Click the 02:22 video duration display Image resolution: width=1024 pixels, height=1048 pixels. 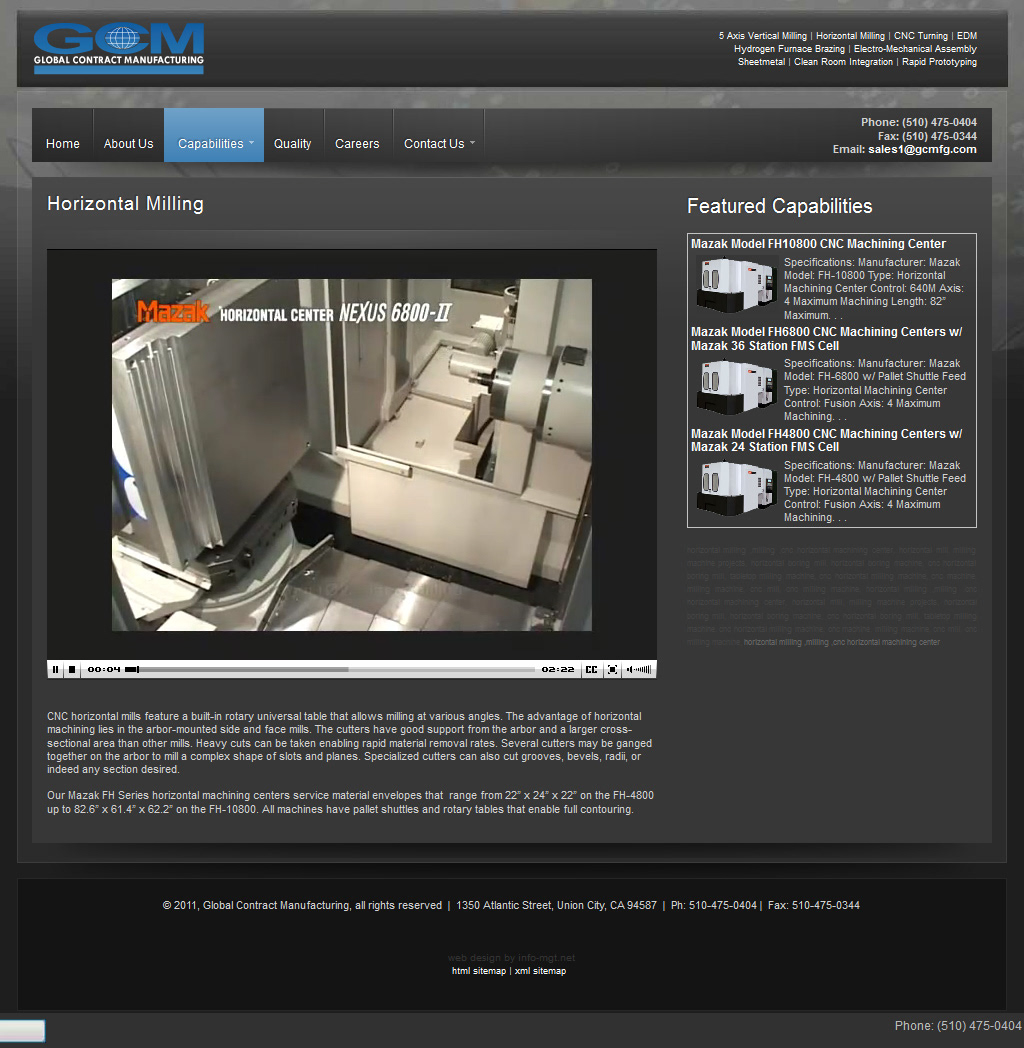pos(558,669)
